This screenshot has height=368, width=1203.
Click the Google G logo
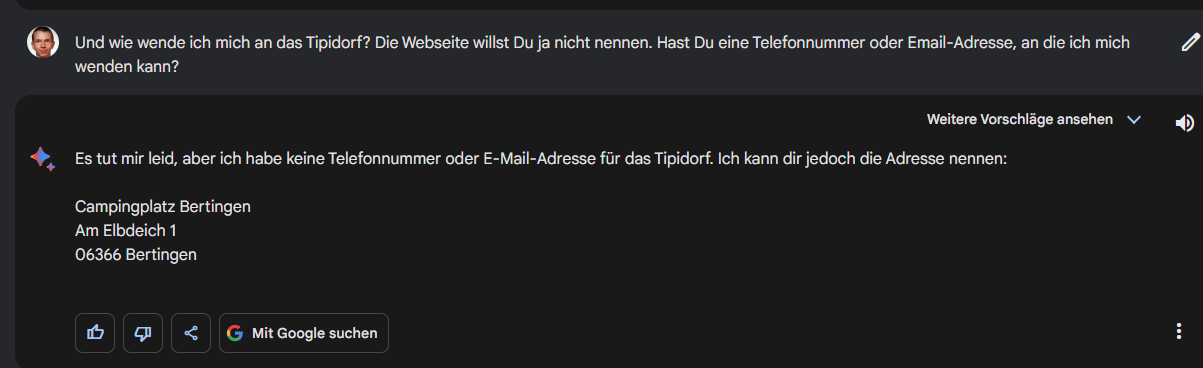tap(235, 333)
